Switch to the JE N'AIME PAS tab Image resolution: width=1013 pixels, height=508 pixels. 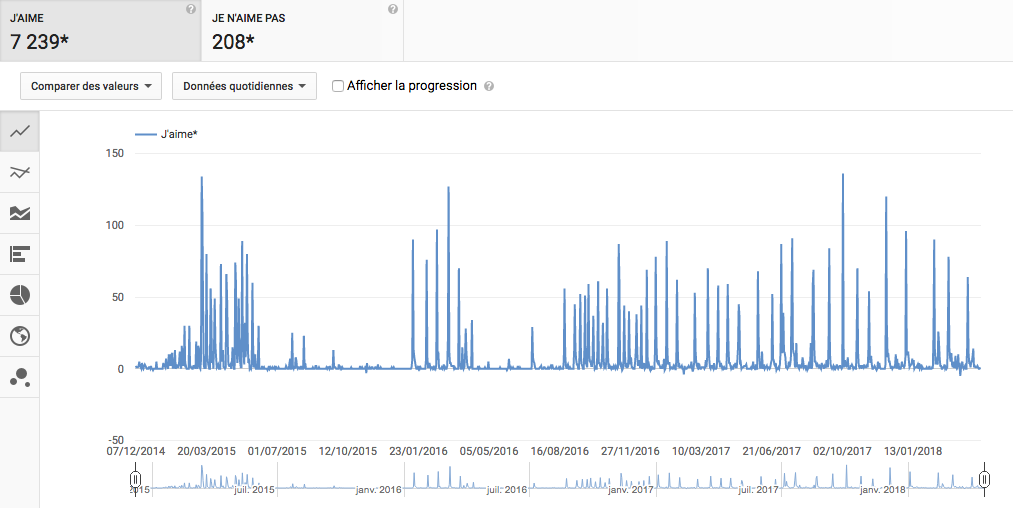pos(302,31)
